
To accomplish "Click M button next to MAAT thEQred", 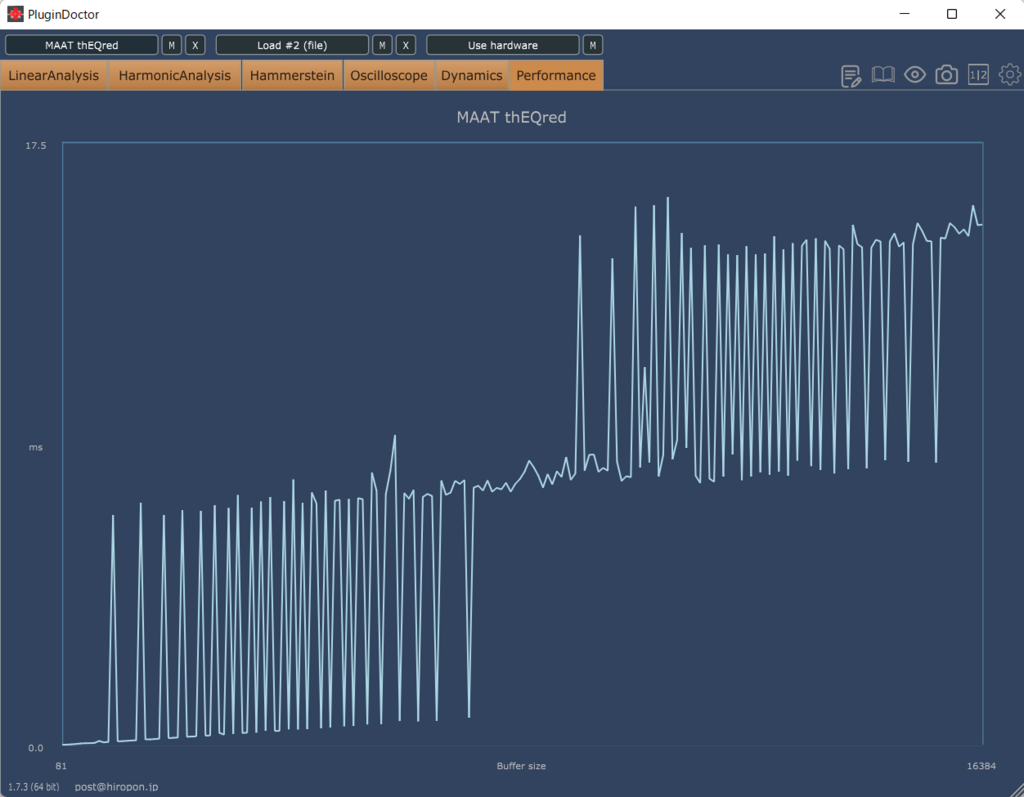I will [x=172, y=45].
